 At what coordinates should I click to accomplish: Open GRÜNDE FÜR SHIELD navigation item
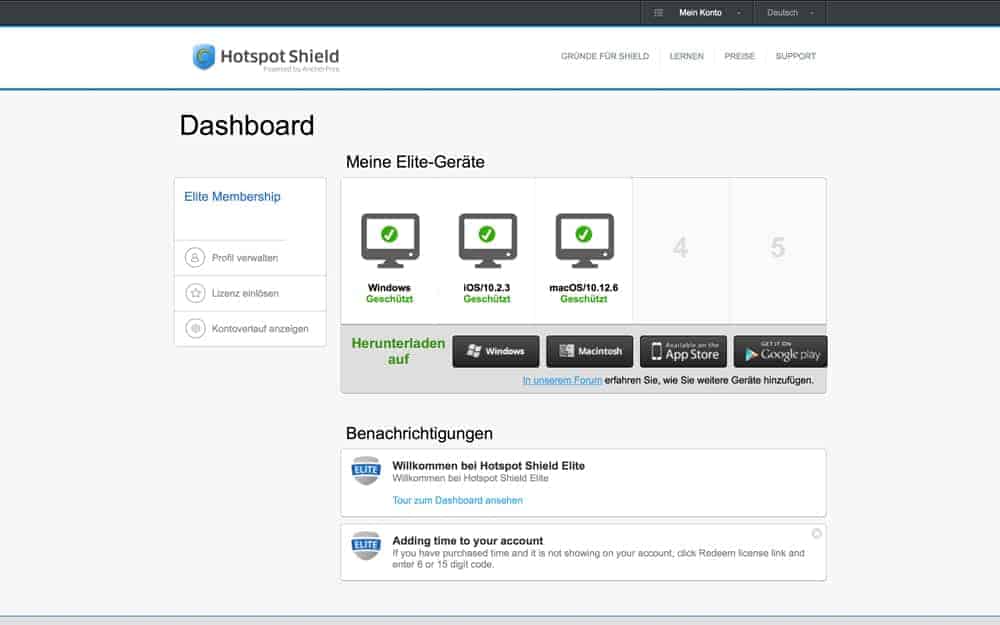605,56
